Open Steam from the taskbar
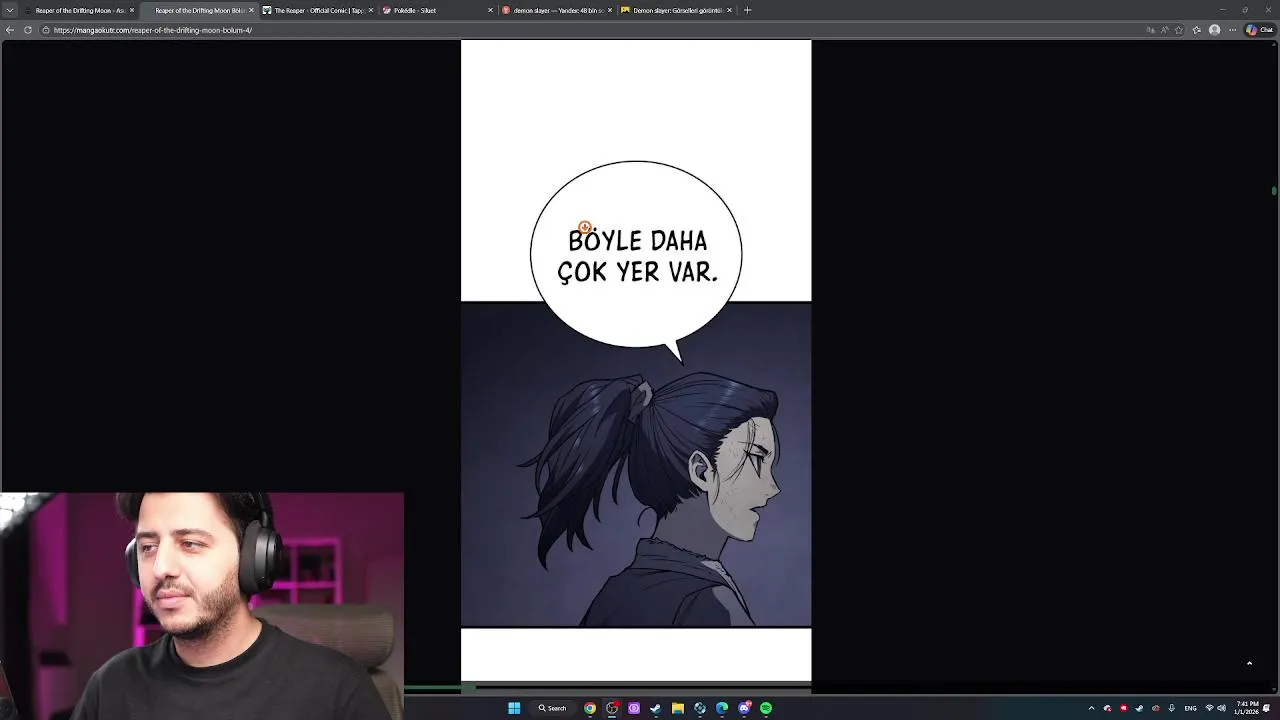The width and height of the screenshot is (1280, 720). pyautogui.click(x=655, y=708)
